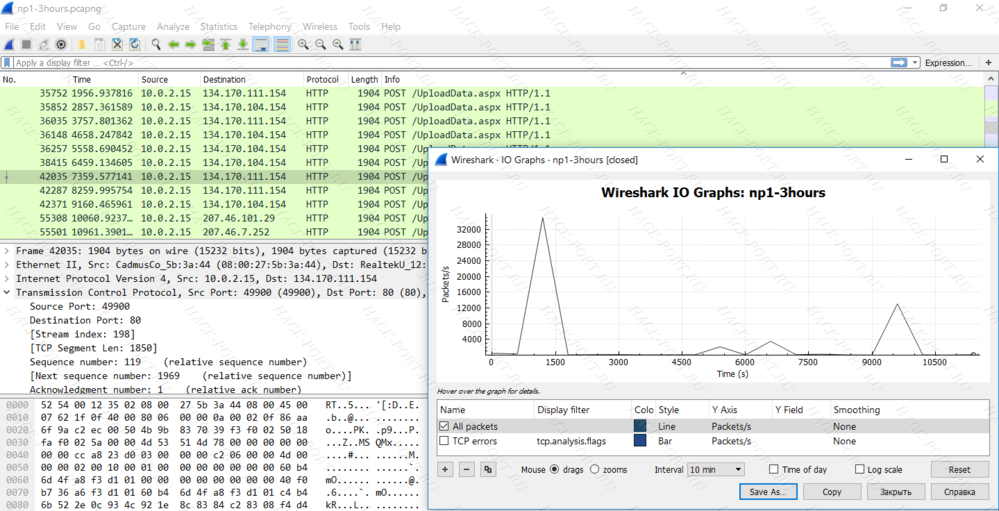The image size is (999, 511).
Task: Go forward to next packet arrow
Action: [x=190, y=45]
